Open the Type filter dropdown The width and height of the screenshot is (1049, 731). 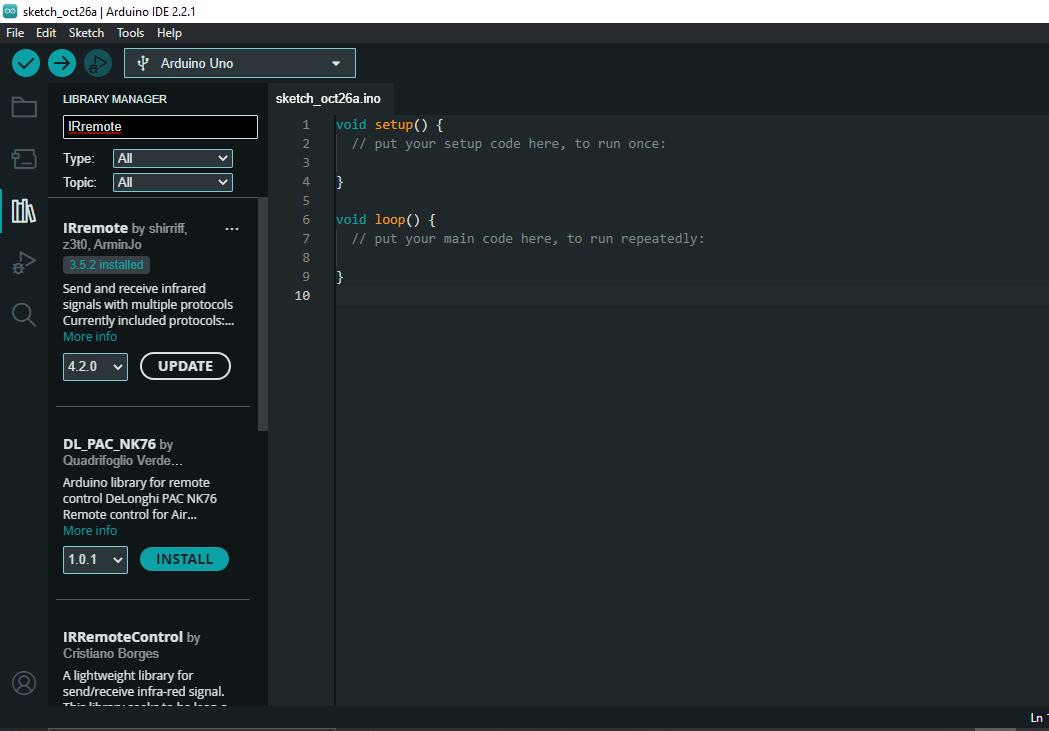172,158
